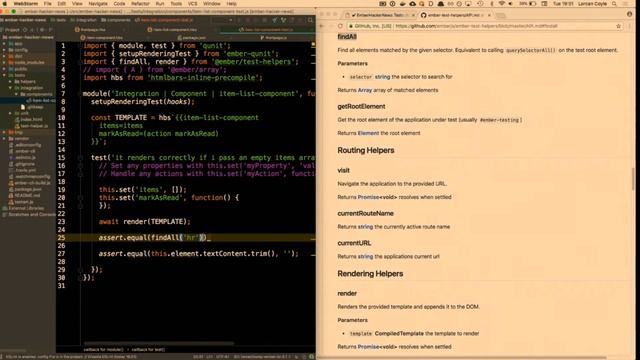Open the Navigate menu
The image size is (640, 360).
click(x=98, y=4)
